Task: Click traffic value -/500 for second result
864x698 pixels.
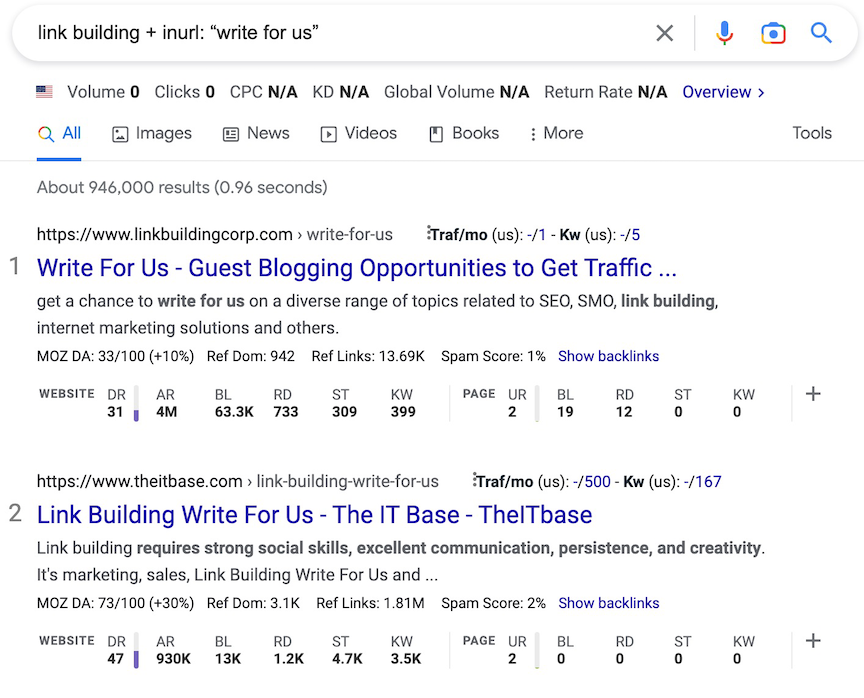Action: (x=592, y=482)
